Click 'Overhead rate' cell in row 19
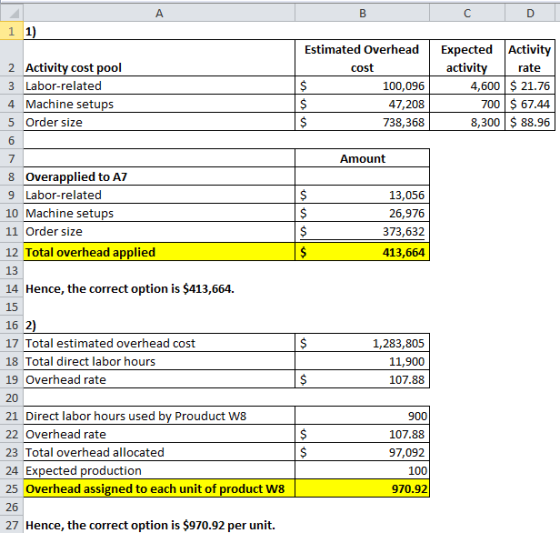Screen dimensions: 560x533 159,379
